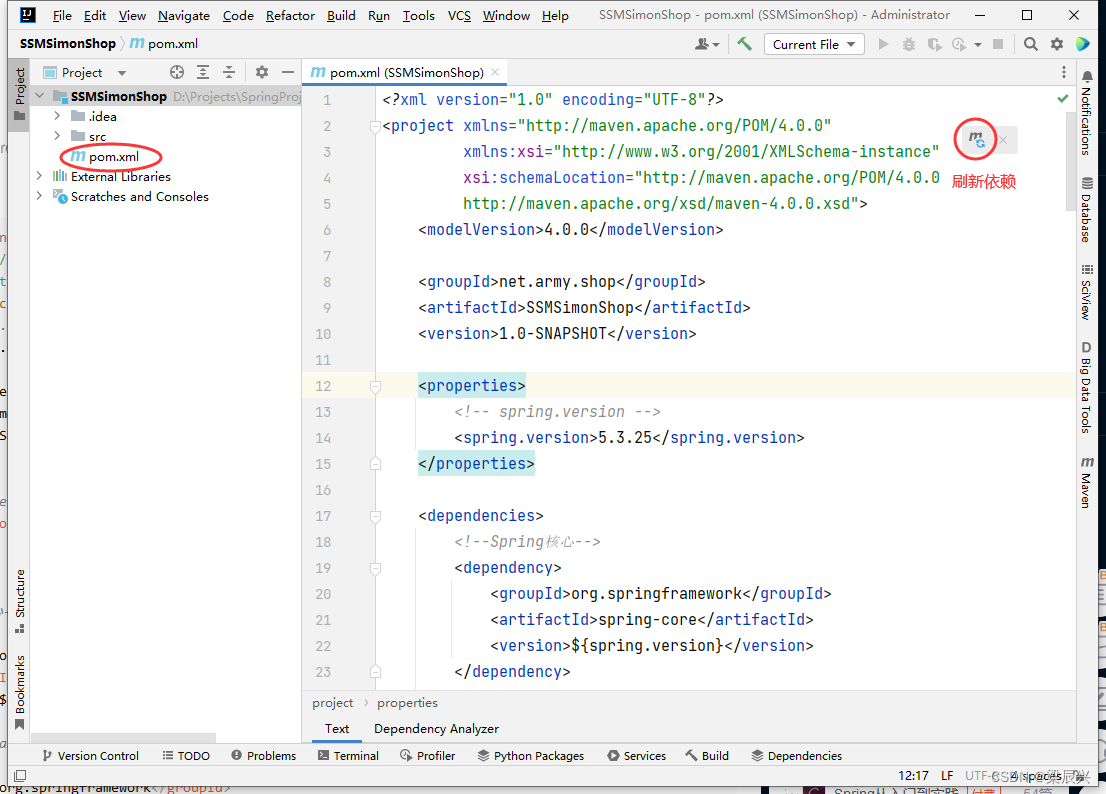
Task: Open Project panel options gear
Action: pos(262,72)
